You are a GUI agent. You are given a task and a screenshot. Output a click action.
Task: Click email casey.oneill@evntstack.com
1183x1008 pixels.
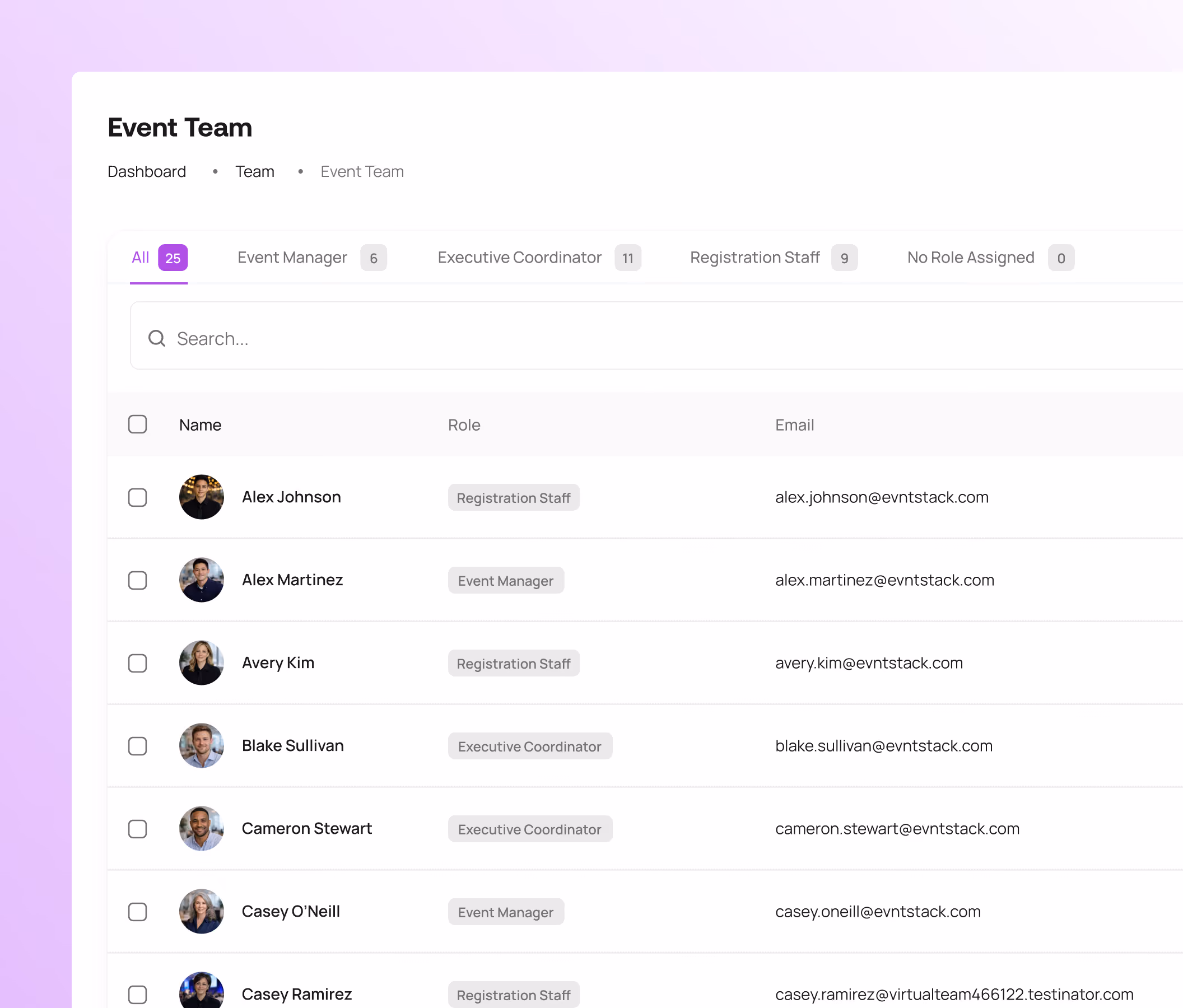[878, 912]
